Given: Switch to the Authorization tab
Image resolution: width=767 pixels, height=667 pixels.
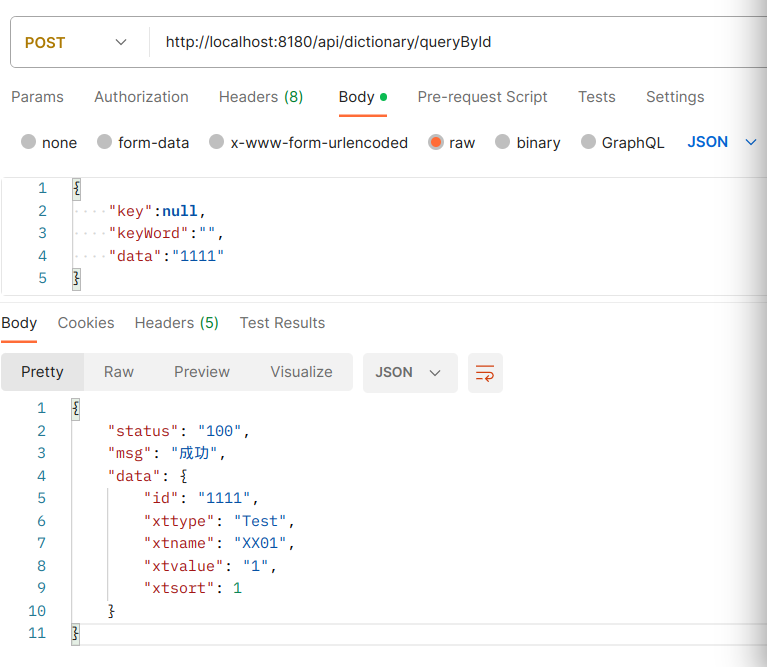Looking at the screenshot, I should coord(141,97).
